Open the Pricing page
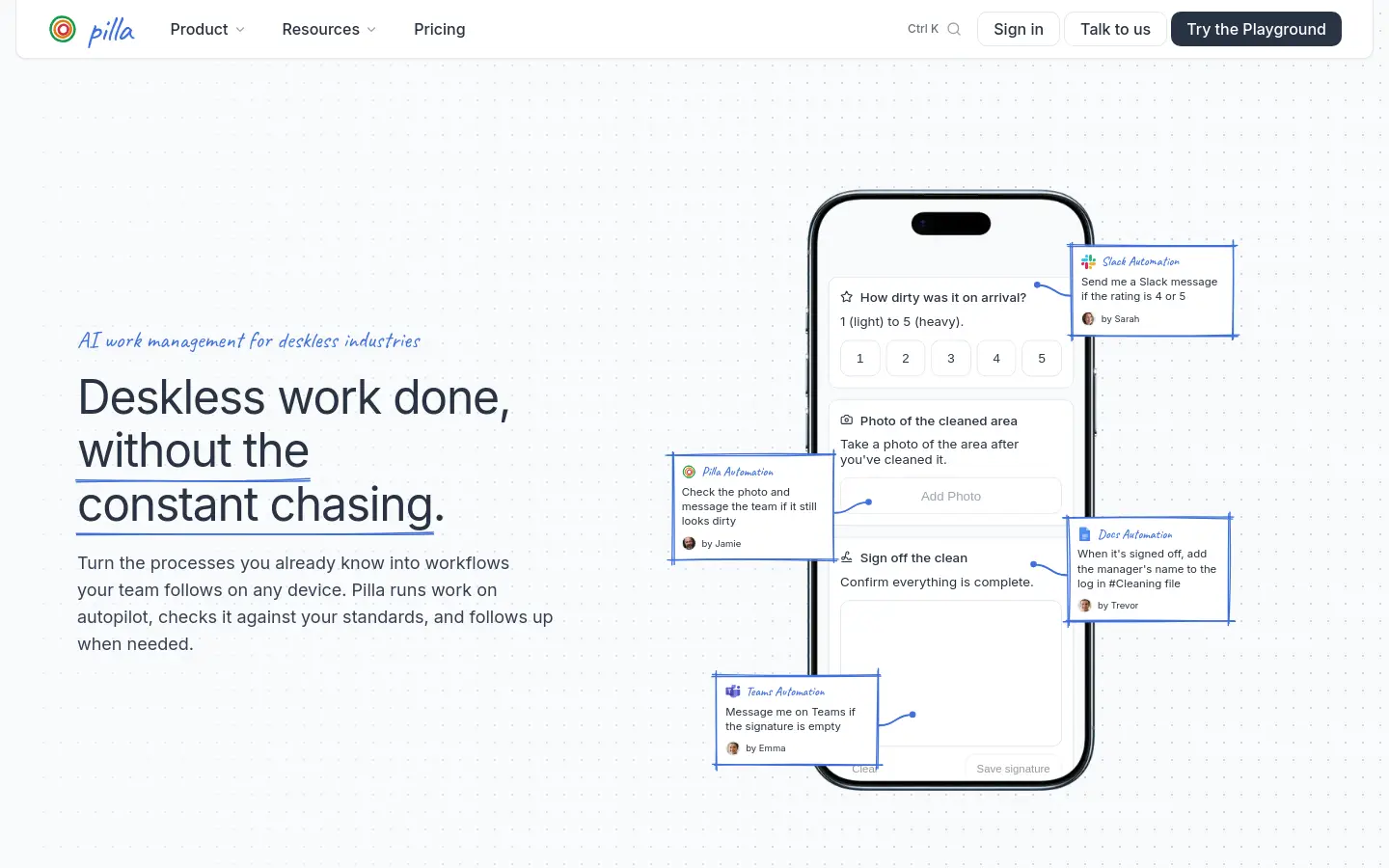The image size is (1389, 868). [x=440, y=29]
